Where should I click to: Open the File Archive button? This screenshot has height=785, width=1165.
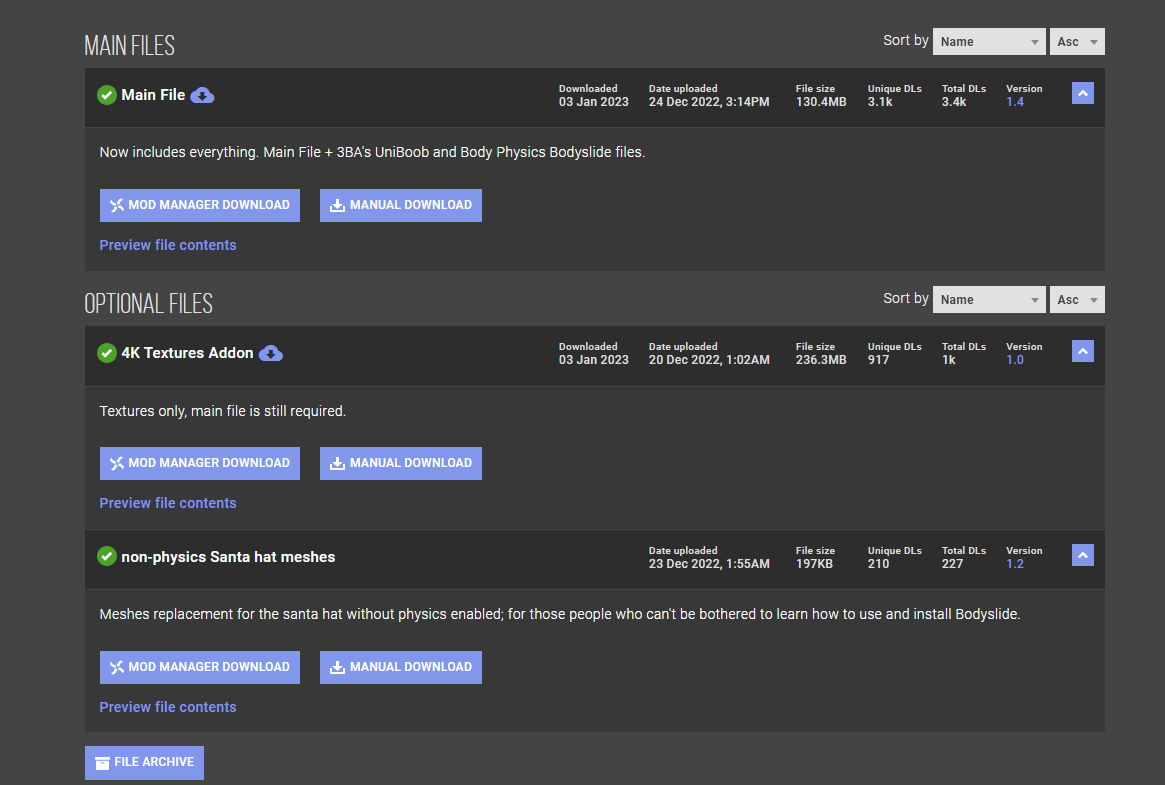coord(144,763)
